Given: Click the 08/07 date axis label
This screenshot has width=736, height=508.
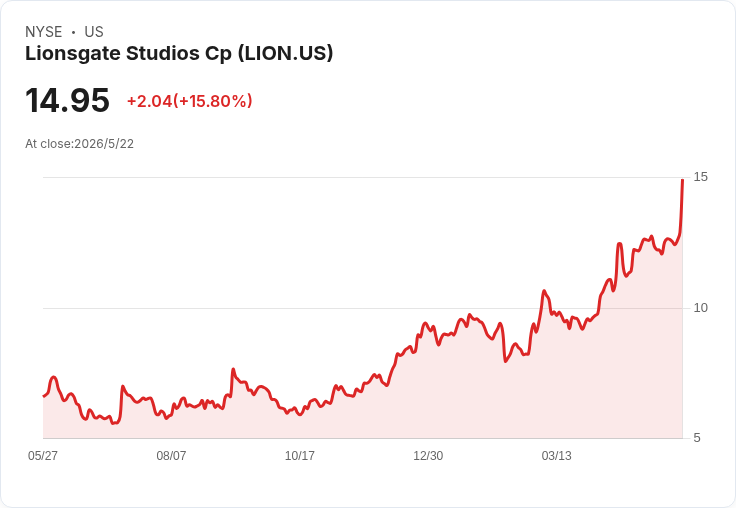Looking at the screenshot, I should [171, 455].
